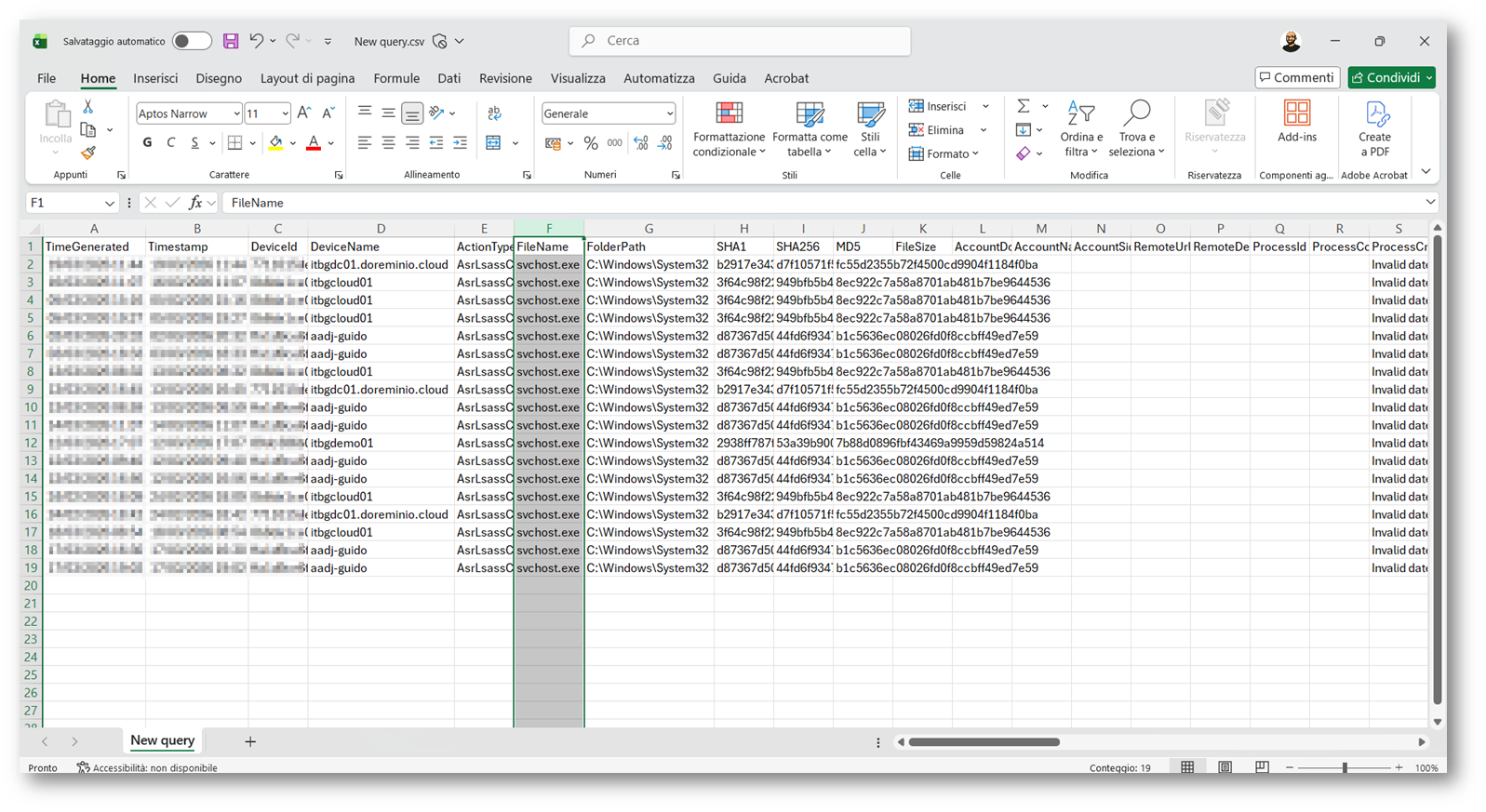1486x812 pixels.
Task: Open the Inserisci ribbon tab
Action: 155,78
